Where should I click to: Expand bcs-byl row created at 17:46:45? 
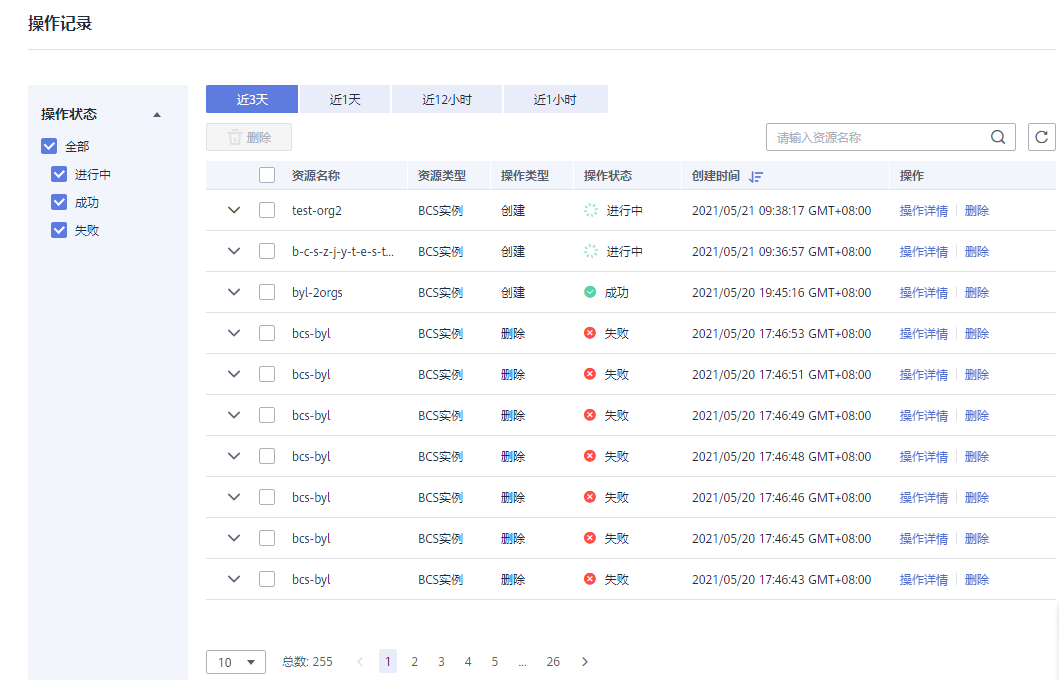(x=234, y=538)
